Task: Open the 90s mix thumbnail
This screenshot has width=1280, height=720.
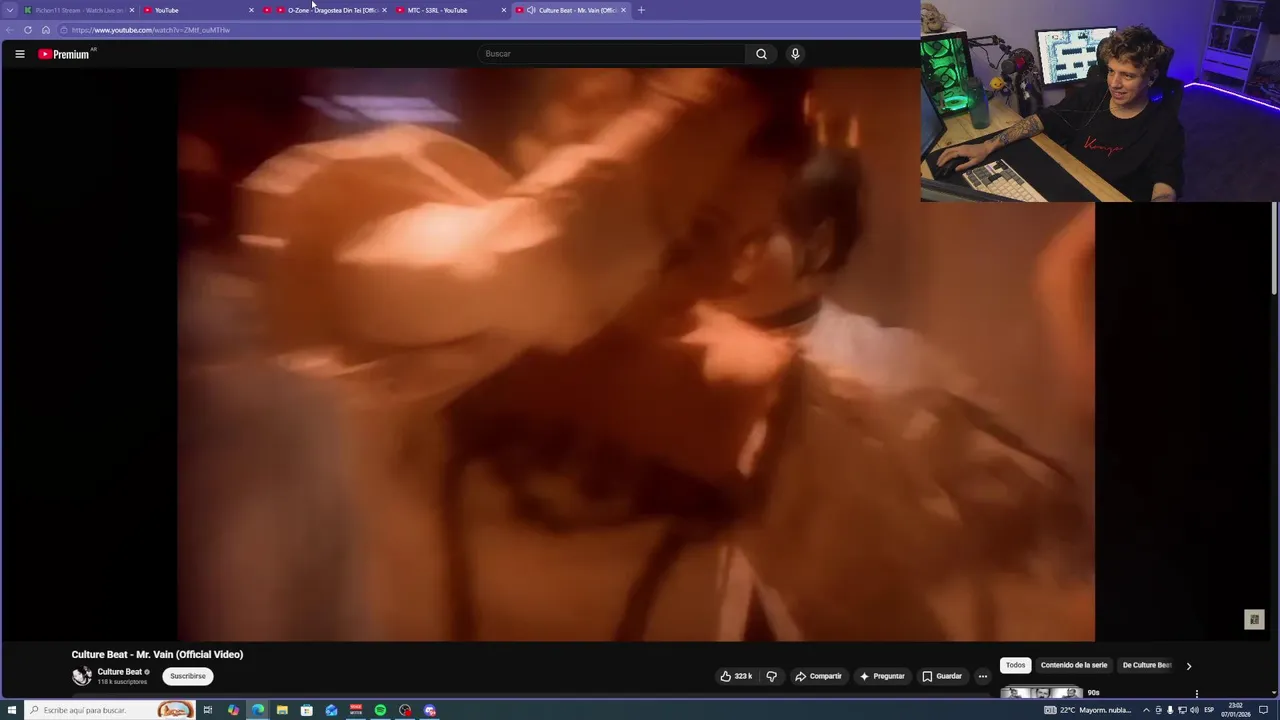Action: click(x=1041, y=692)
